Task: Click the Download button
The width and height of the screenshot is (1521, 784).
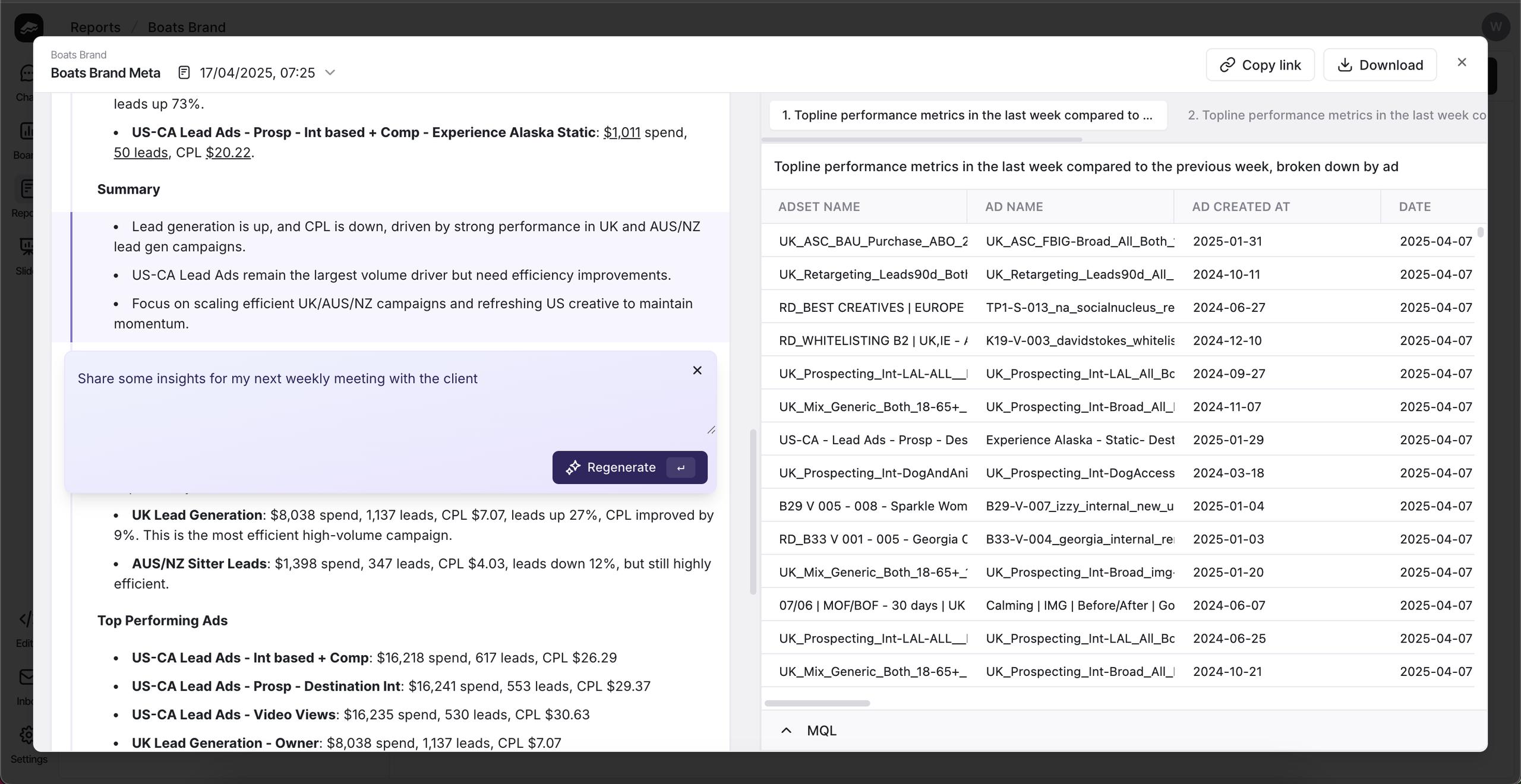Action: [x=1380, y=65]
